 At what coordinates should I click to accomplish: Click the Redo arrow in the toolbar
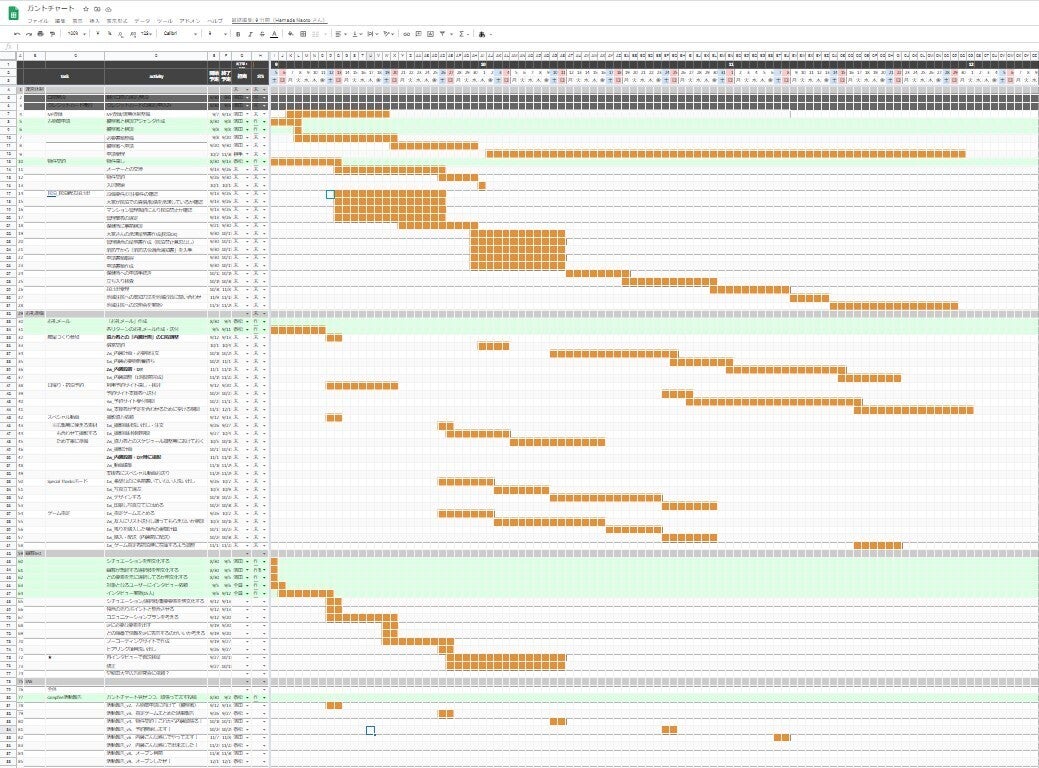29,33
